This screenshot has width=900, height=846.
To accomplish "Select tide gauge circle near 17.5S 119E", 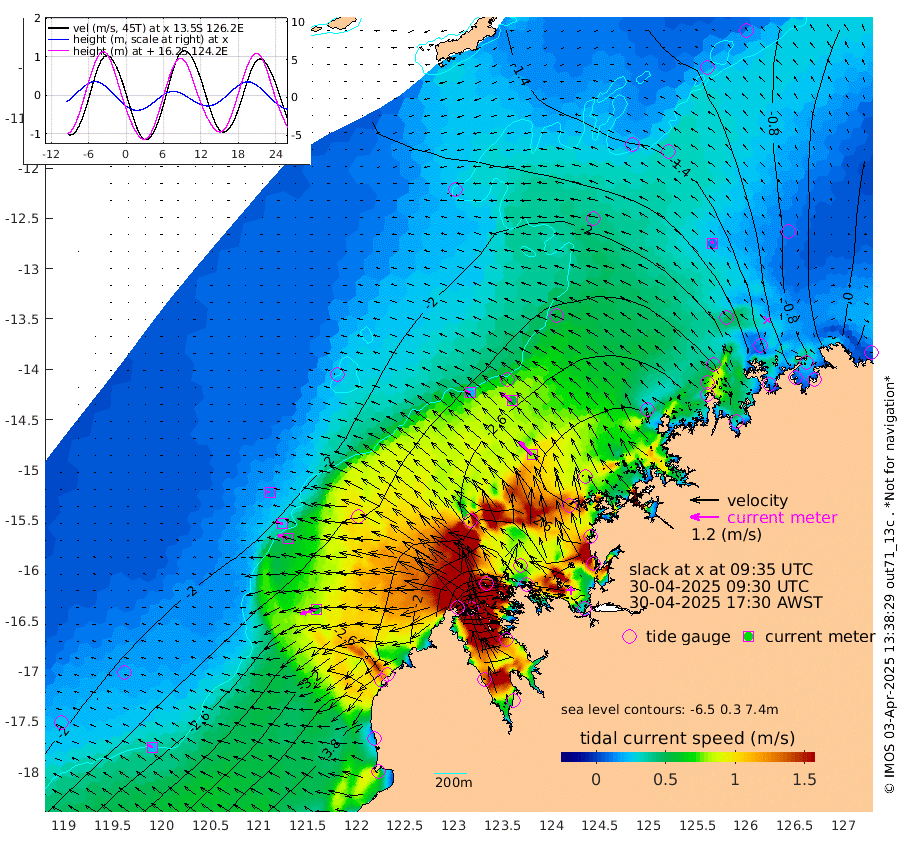I will 61,722.
